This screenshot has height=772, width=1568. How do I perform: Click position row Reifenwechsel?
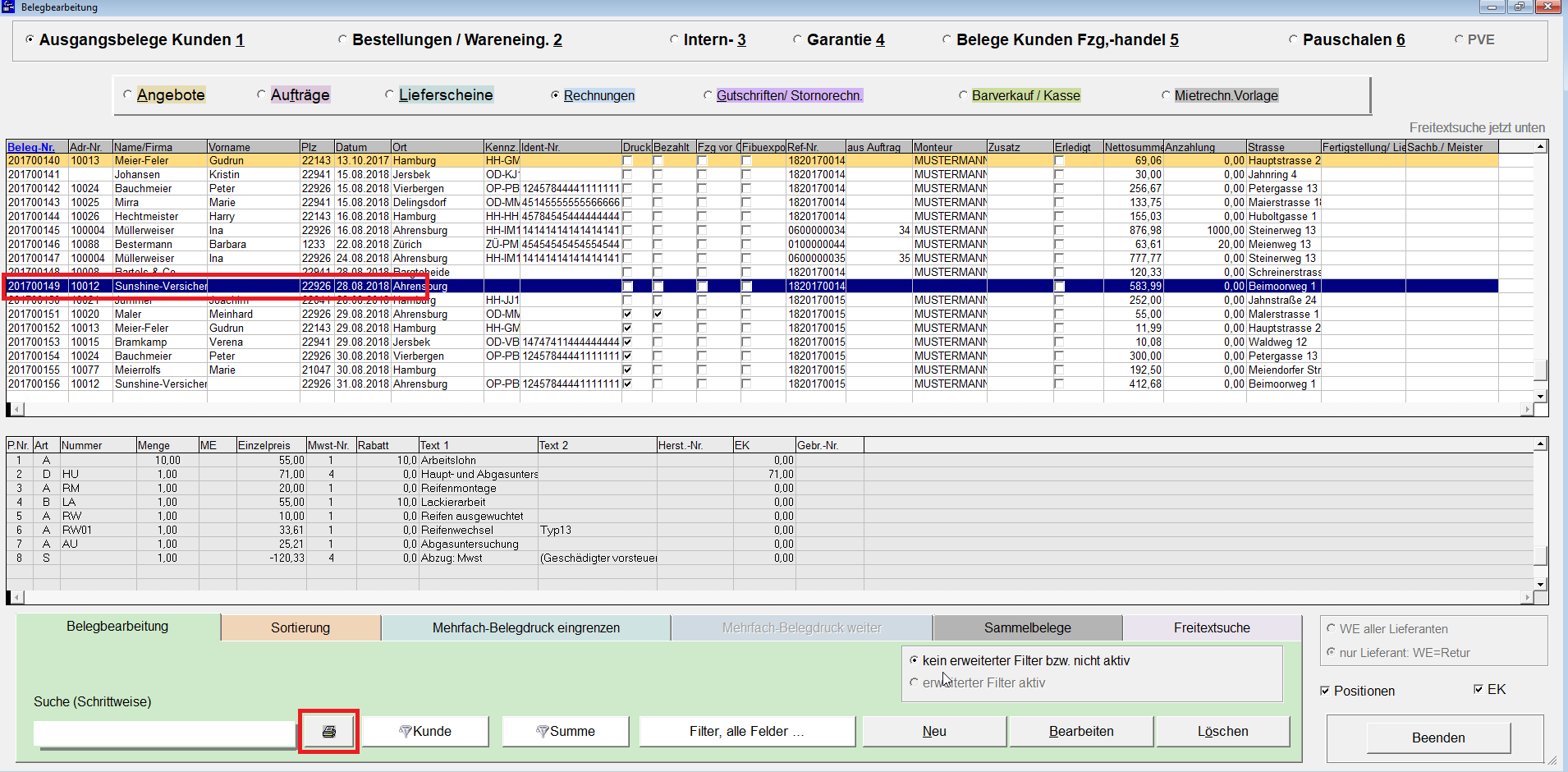pyautogui.click(x=435, y=531)
